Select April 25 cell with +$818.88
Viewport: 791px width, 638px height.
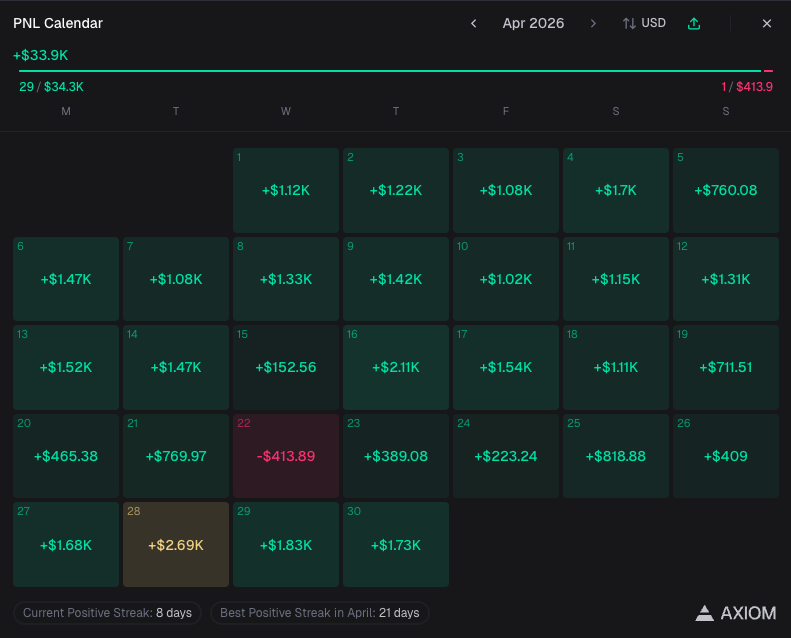(x=616, y=456)
